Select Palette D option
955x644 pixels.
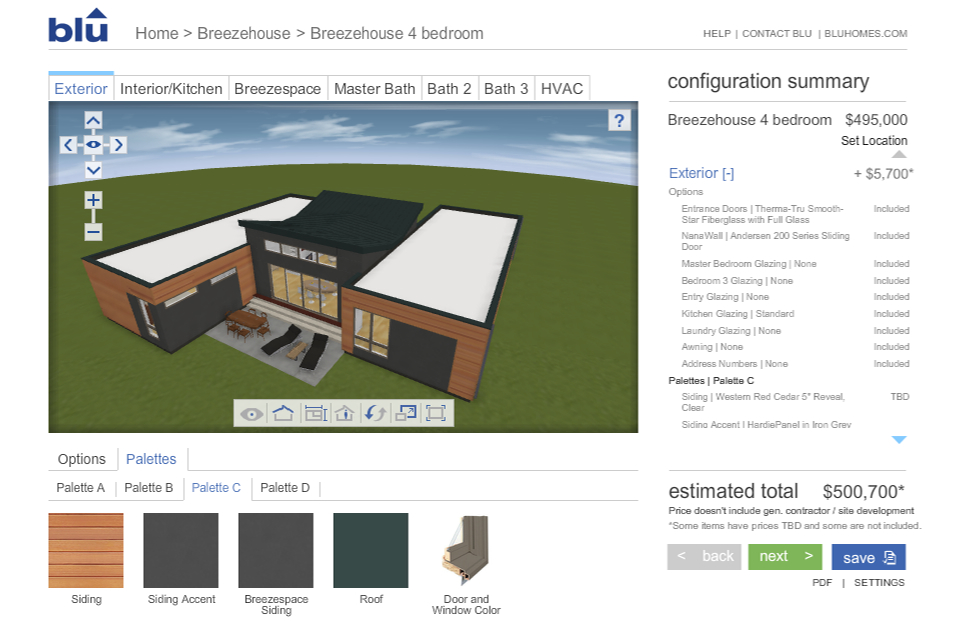(285, 488)
